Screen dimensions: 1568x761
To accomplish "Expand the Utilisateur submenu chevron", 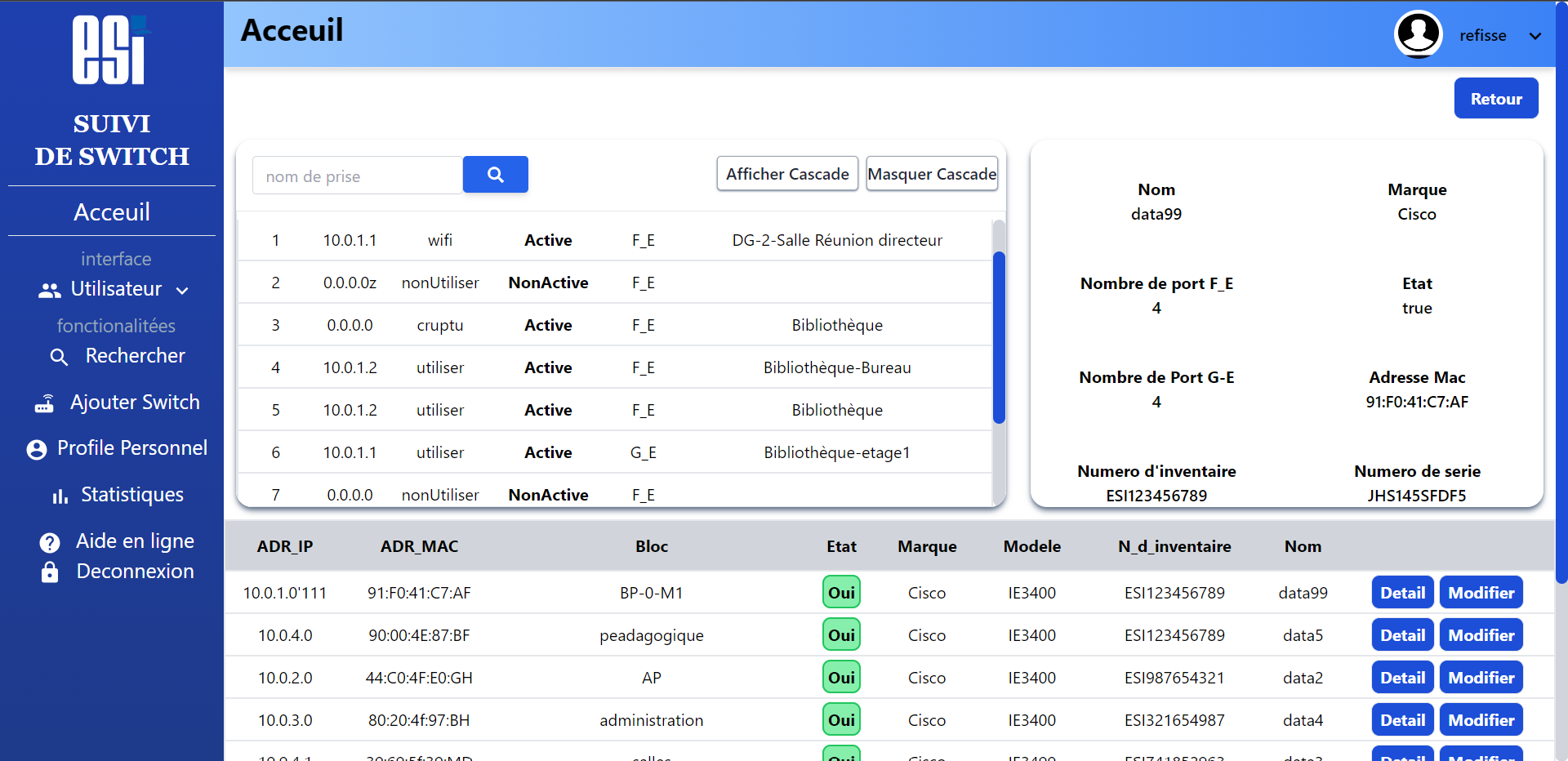I will (x=181, y=291).
